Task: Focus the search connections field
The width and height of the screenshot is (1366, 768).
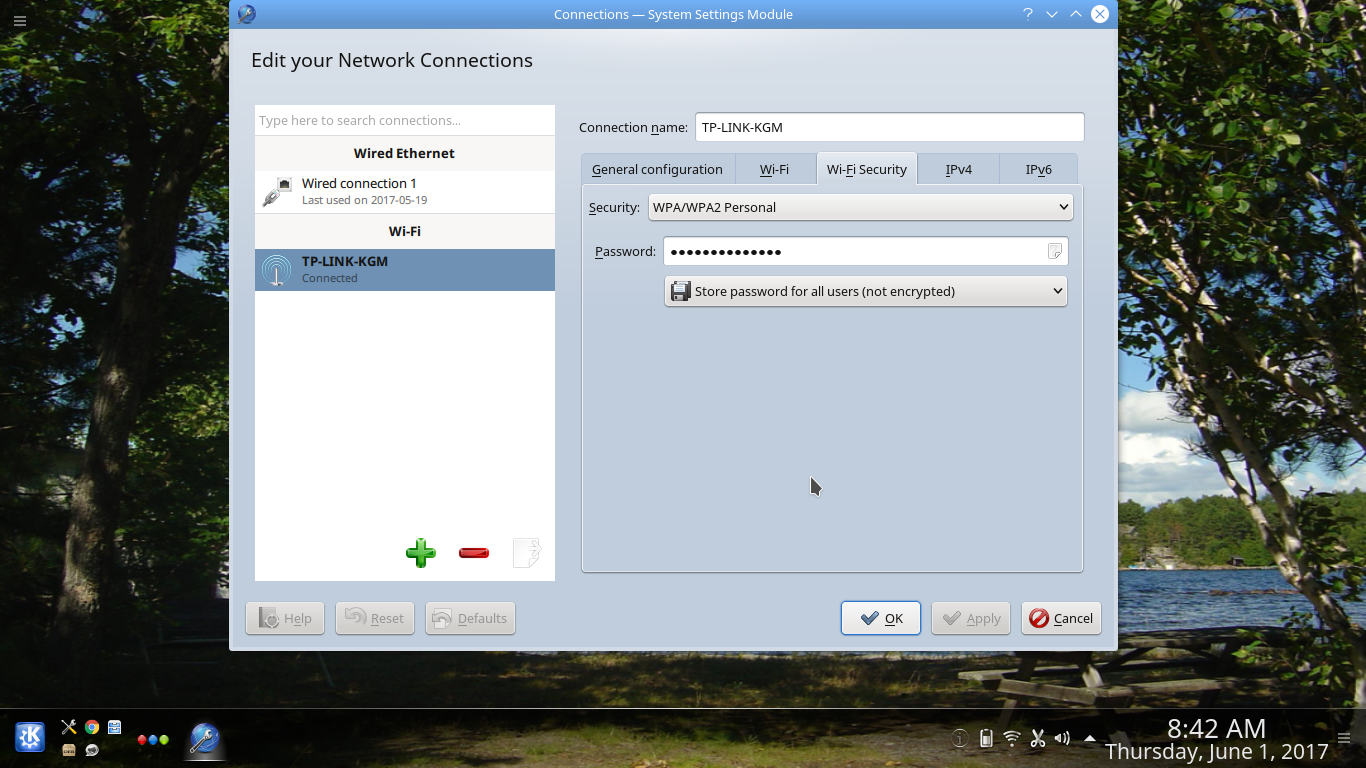Action: click(x=405, y=120)
